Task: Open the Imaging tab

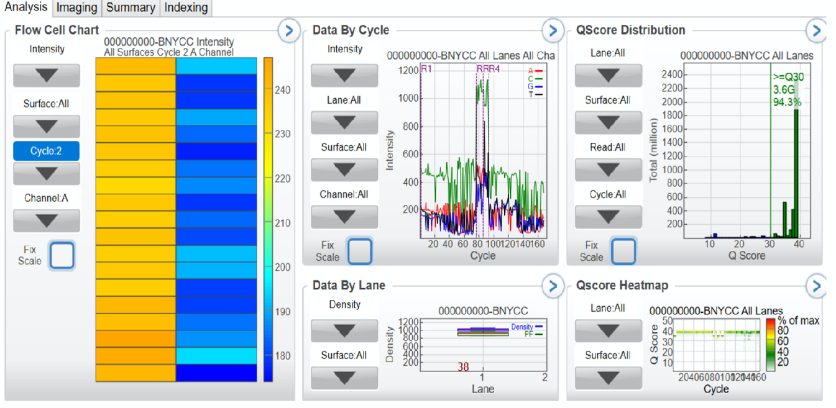Action: (x=77, y=7)
